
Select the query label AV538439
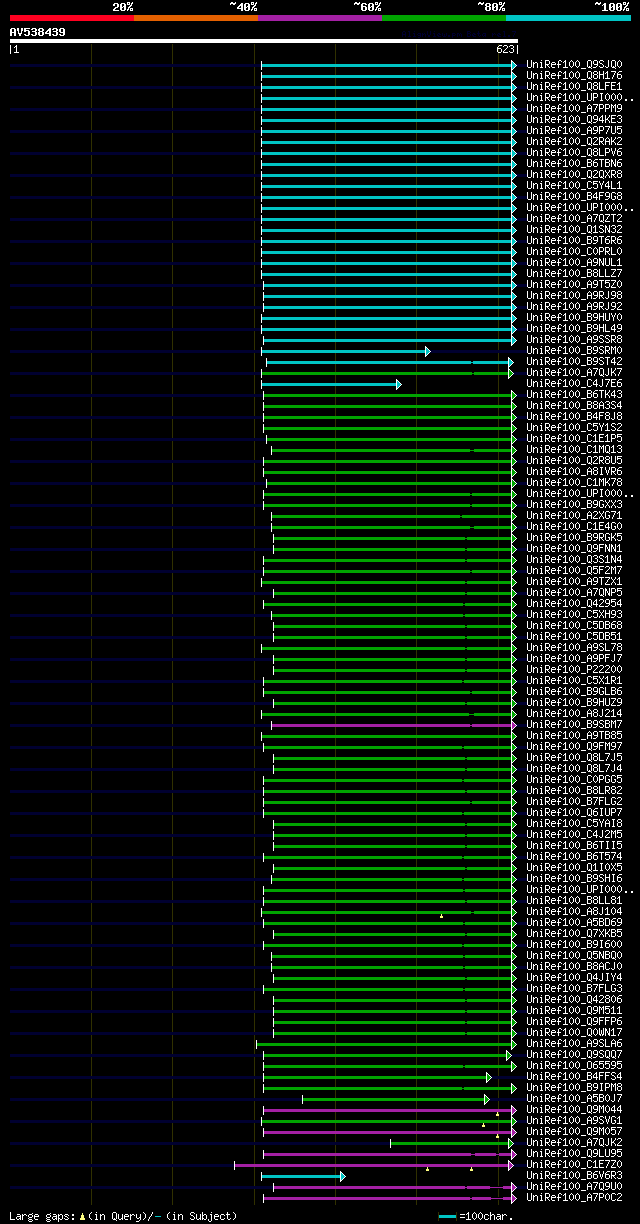[x=38, y=32]
